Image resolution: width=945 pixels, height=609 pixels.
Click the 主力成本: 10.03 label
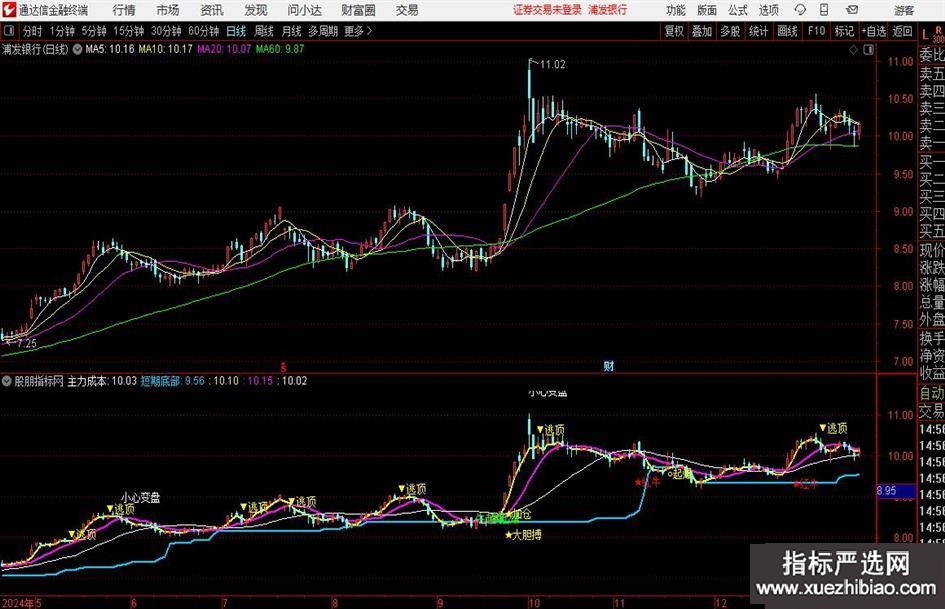coord(102,381)
